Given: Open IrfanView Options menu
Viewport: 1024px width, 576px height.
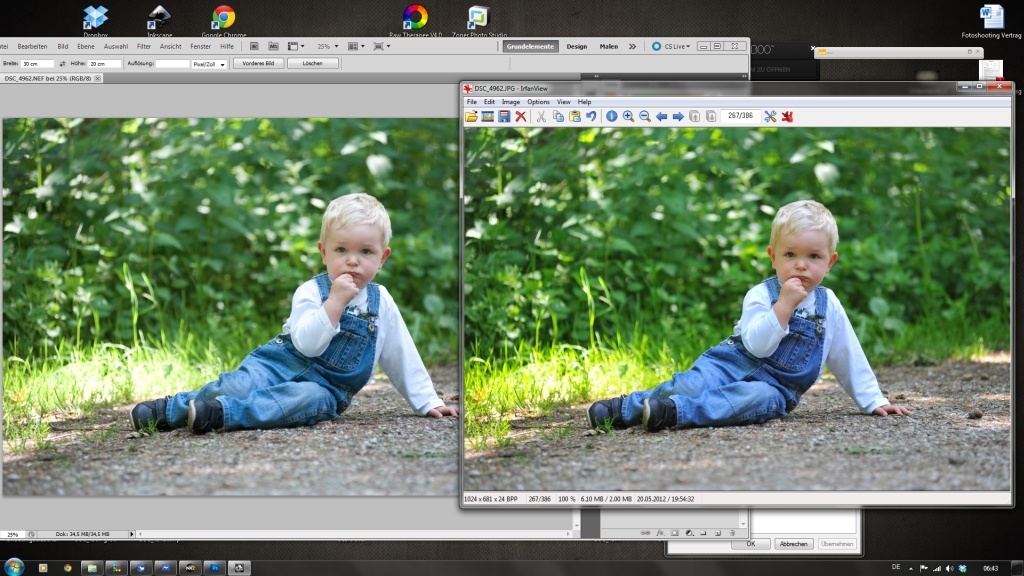Looking at the screenshot, I should [x=538, y=102].
